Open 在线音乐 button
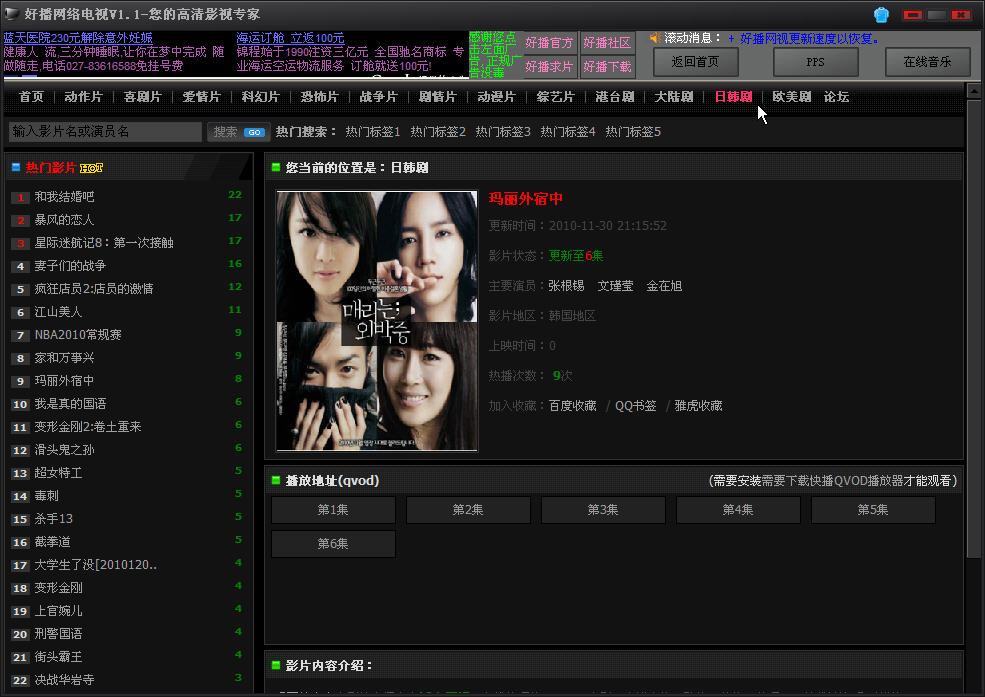The image size is (985, 697). coord(927,62)
